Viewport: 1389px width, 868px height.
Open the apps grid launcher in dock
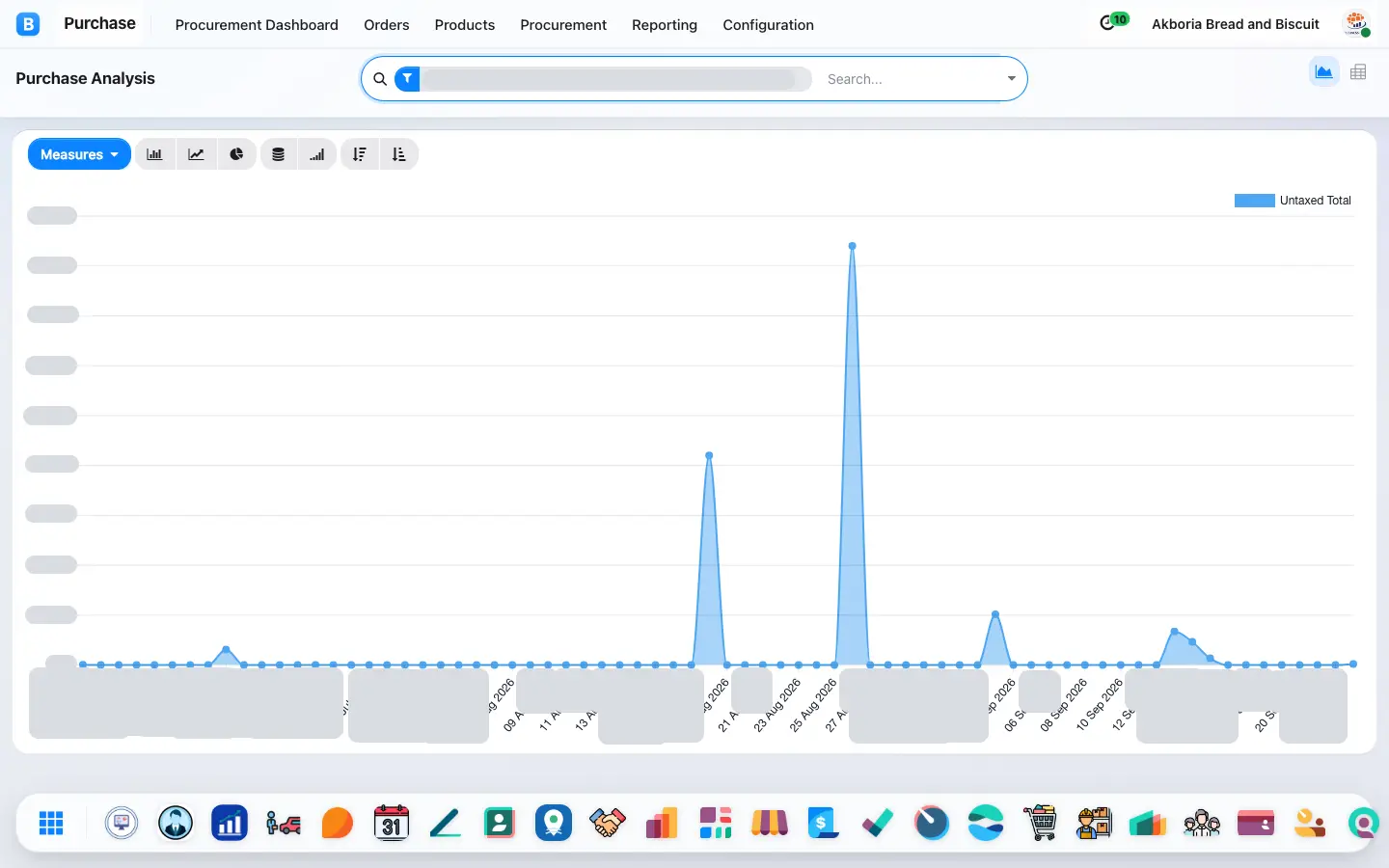[51, 823]
